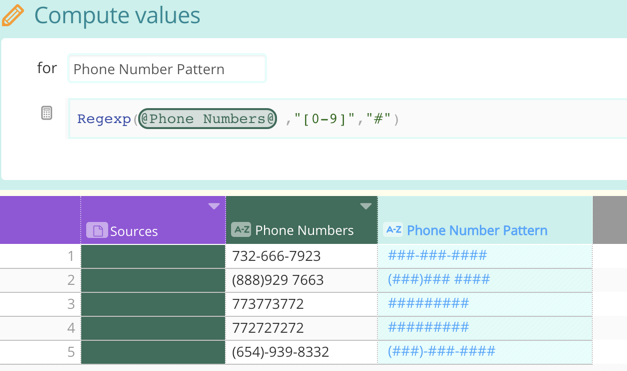Click the phone cell 773773772
Image resolution: width=627 pixels, height=371 pixels.
pos(302,304)
